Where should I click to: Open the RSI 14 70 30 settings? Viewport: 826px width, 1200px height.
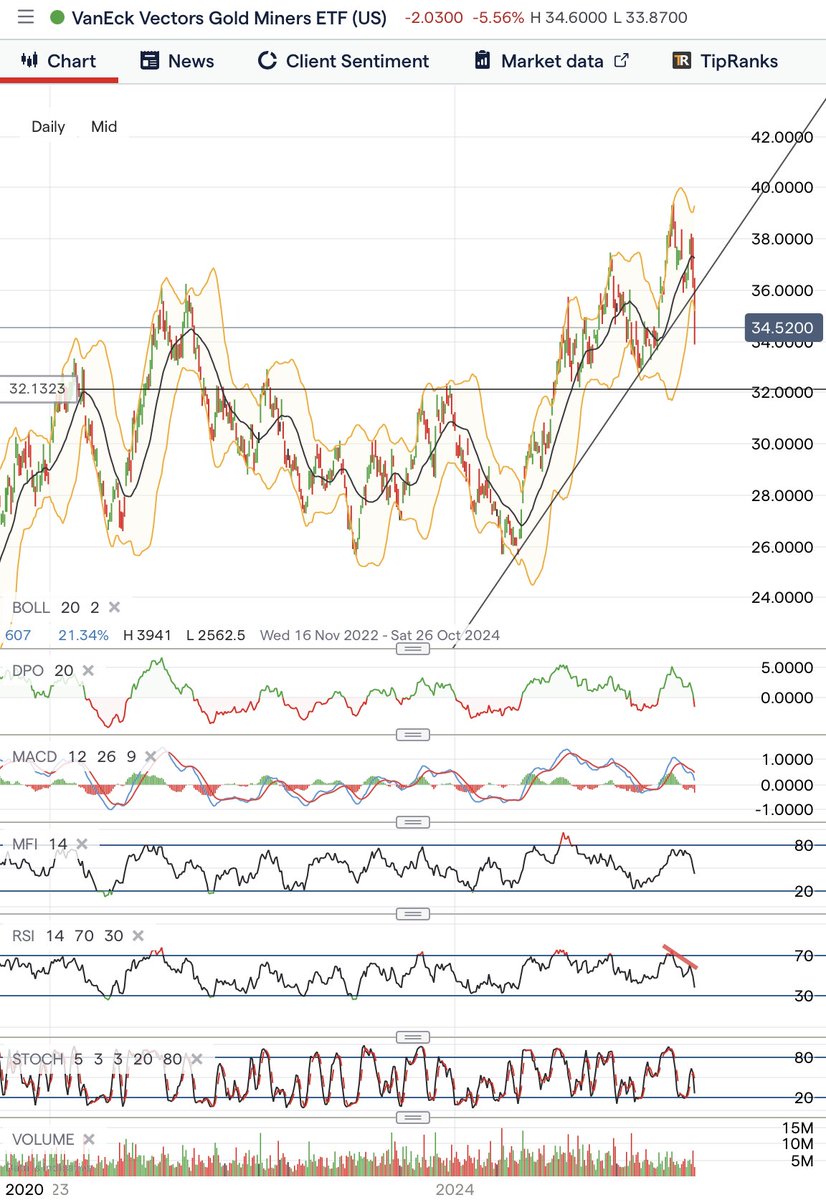pyautogui.click(x=68, y=936)
